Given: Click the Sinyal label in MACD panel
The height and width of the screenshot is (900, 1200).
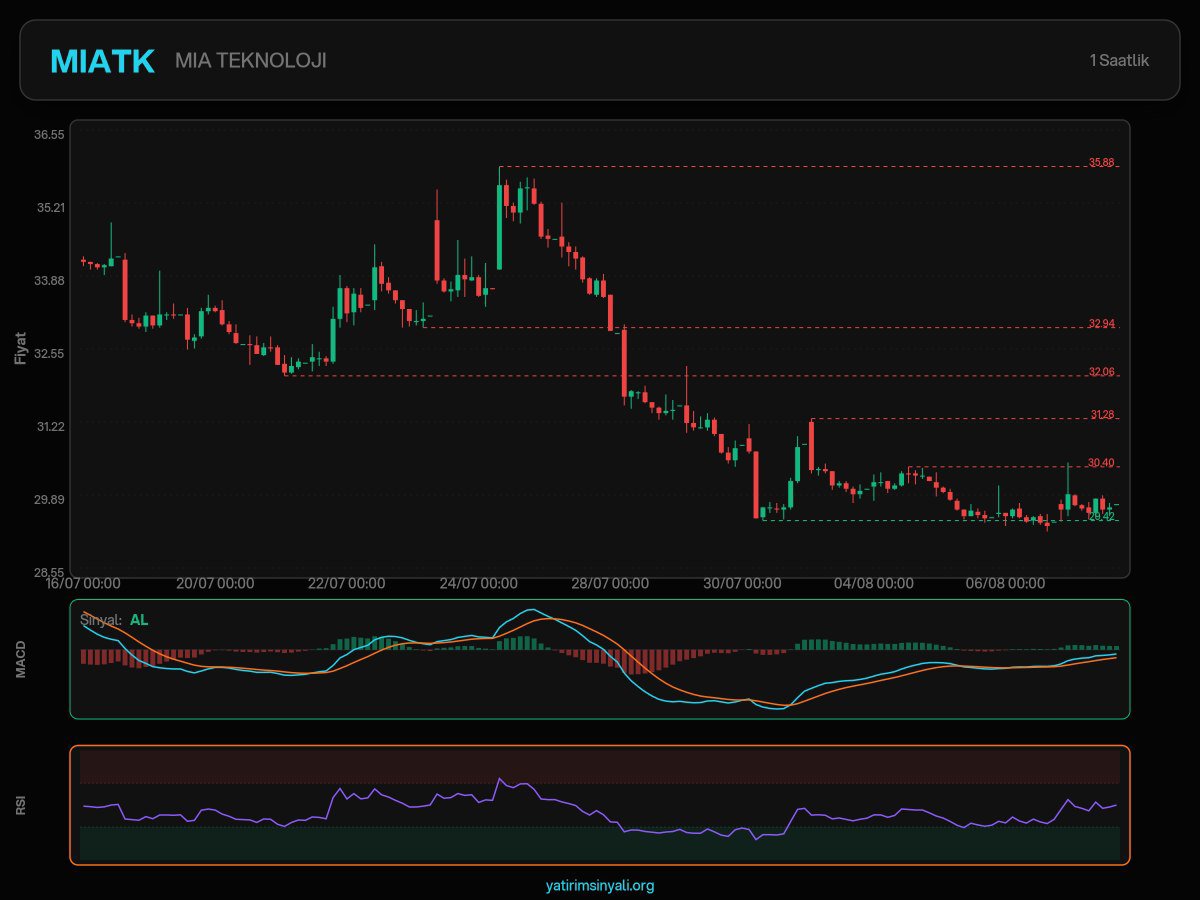Looking at the screenshot, I should [x=101, y=620].
